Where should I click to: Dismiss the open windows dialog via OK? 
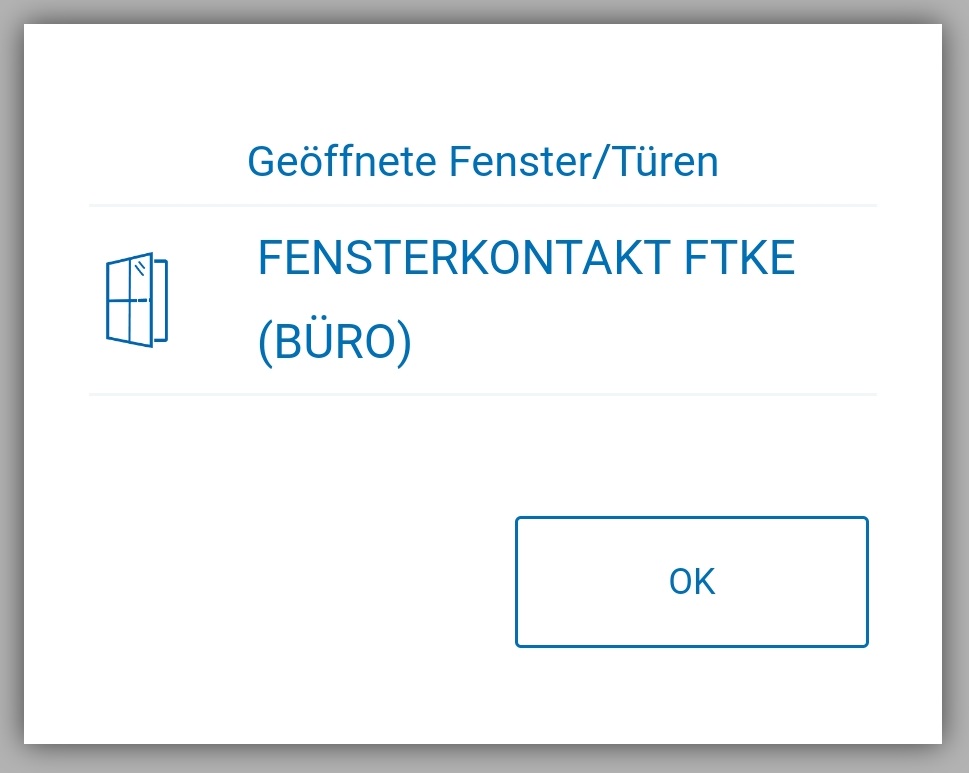pos(691,581)
